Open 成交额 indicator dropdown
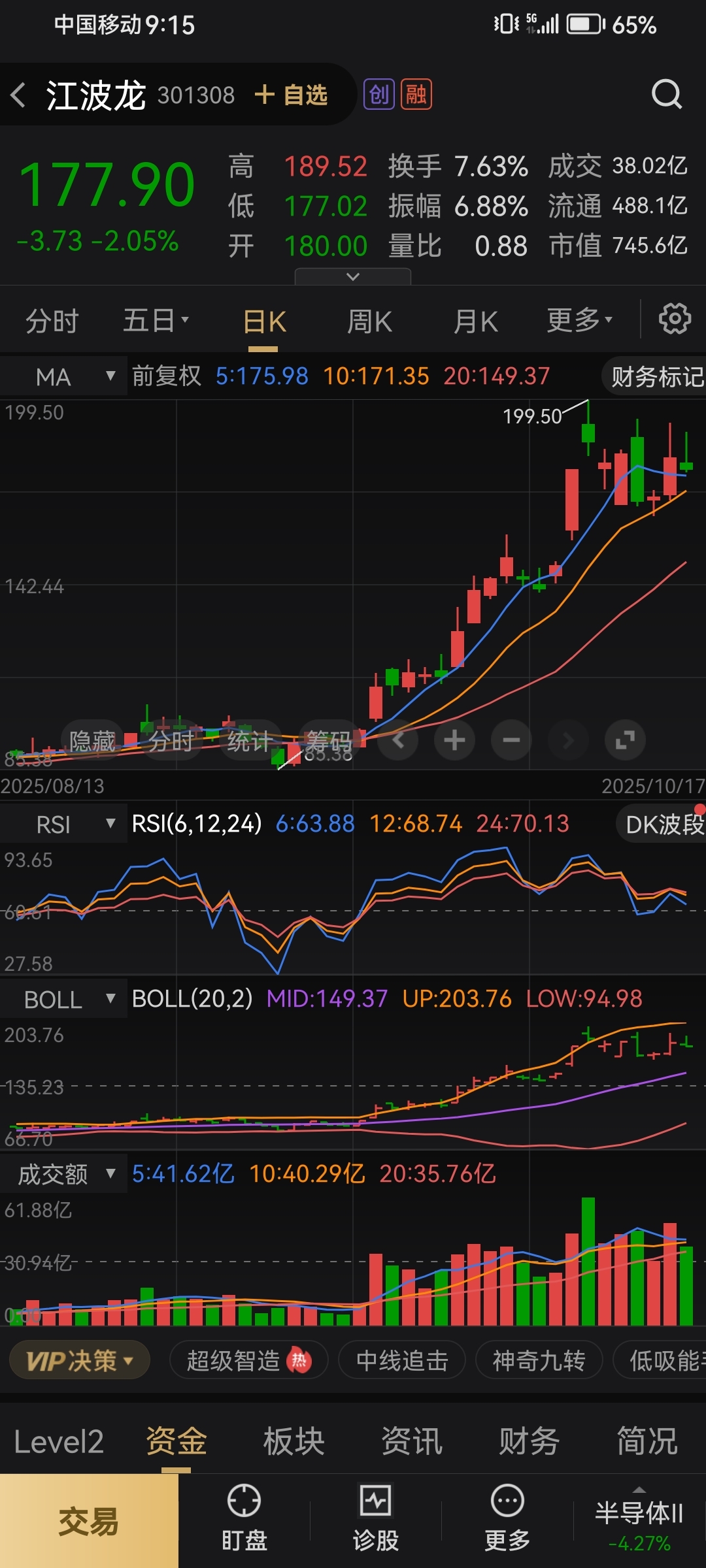 point(63,1175)
